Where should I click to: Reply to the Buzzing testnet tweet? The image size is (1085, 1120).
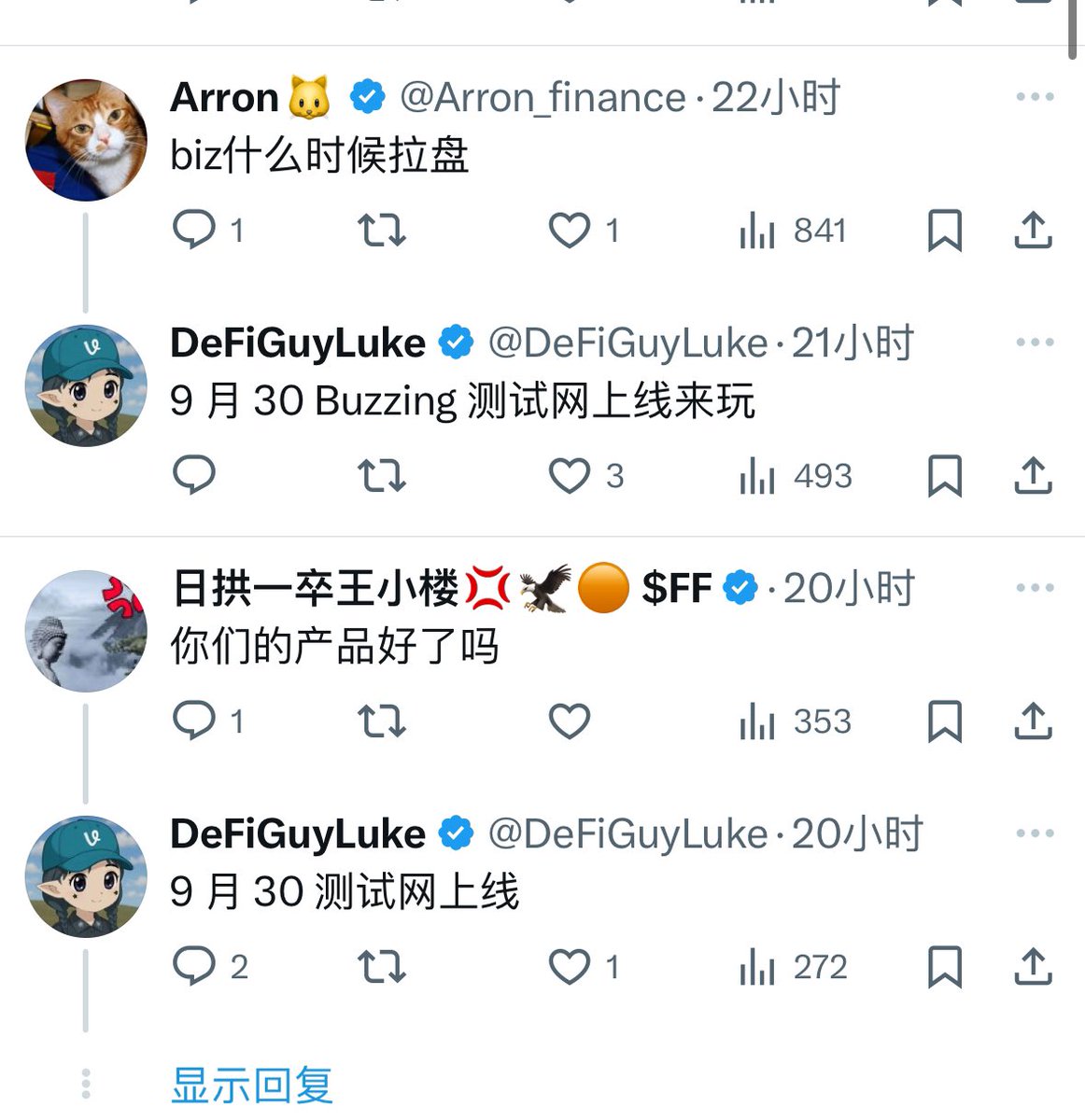pyautogui.click(x=194, y=476)
